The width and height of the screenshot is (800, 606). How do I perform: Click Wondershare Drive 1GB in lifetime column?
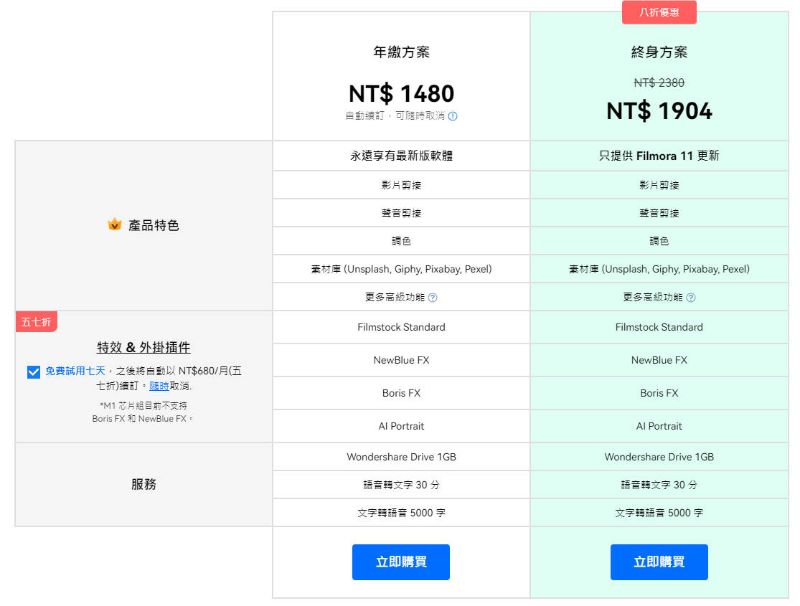659,457
